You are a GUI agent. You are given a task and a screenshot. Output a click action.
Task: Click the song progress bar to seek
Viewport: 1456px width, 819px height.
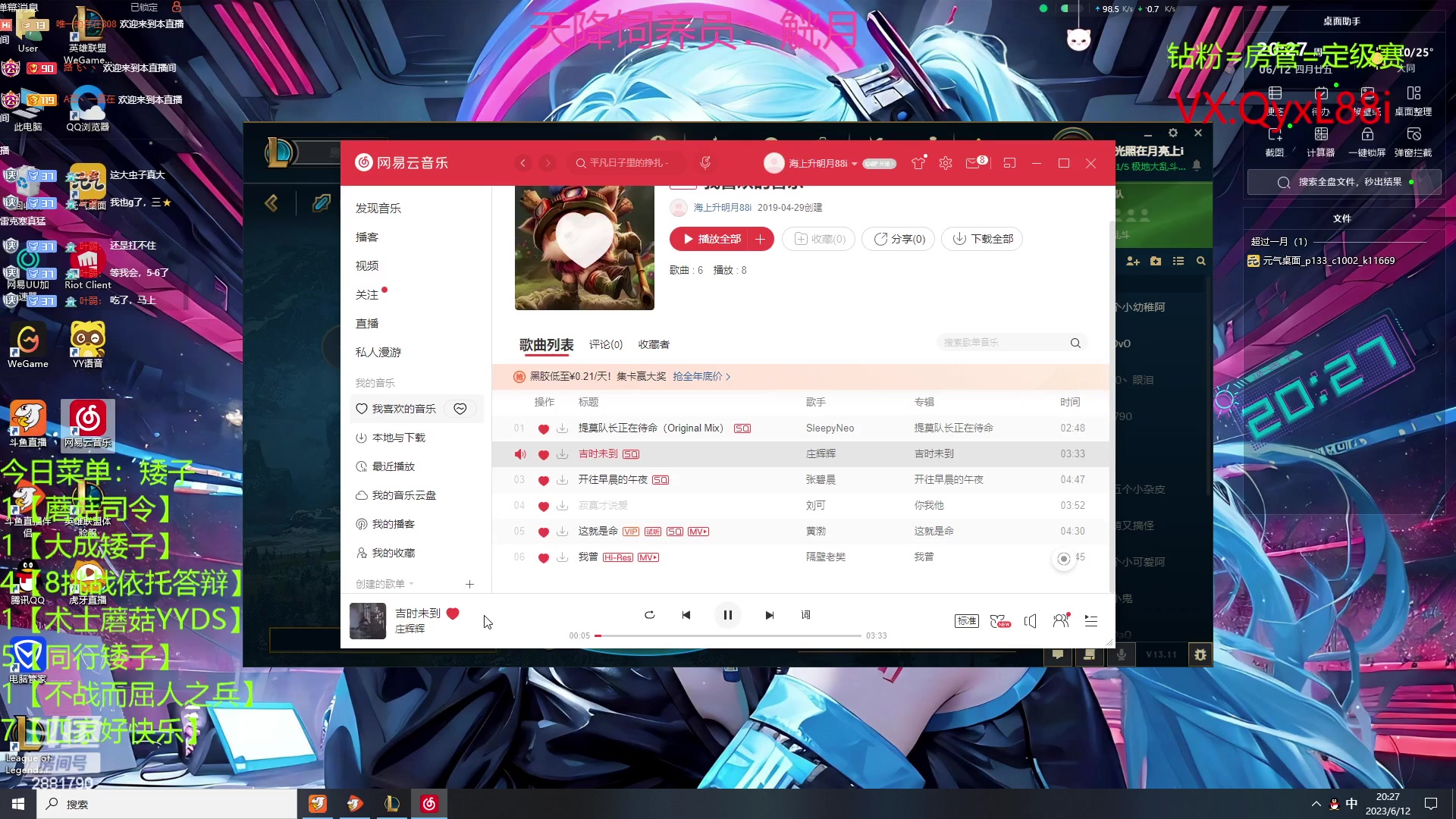728,635
